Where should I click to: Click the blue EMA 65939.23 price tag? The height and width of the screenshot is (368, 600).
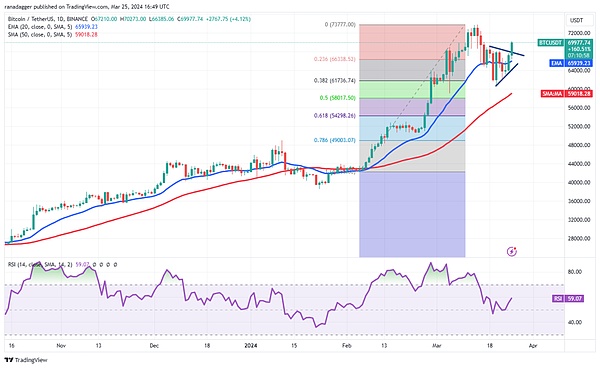[x=571, y=63]
